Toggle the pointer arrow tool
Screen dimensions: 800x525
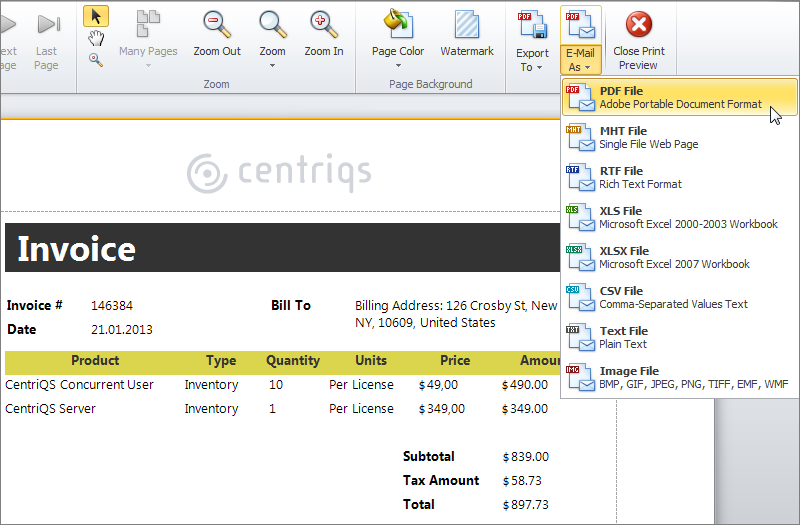click(x=96, y=16)
